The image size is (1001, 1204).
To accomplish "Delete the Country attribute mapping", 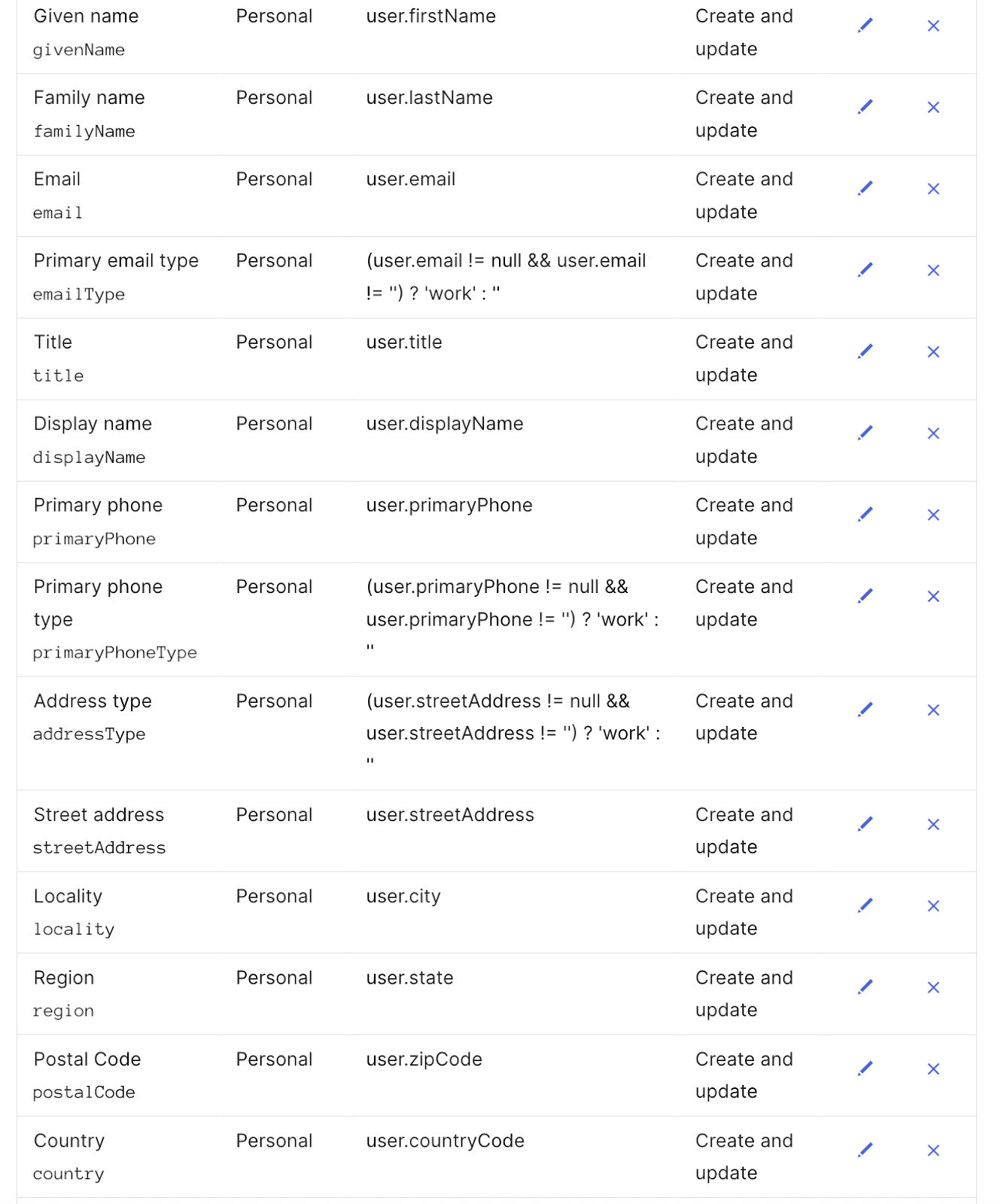I will (933, 1151).
